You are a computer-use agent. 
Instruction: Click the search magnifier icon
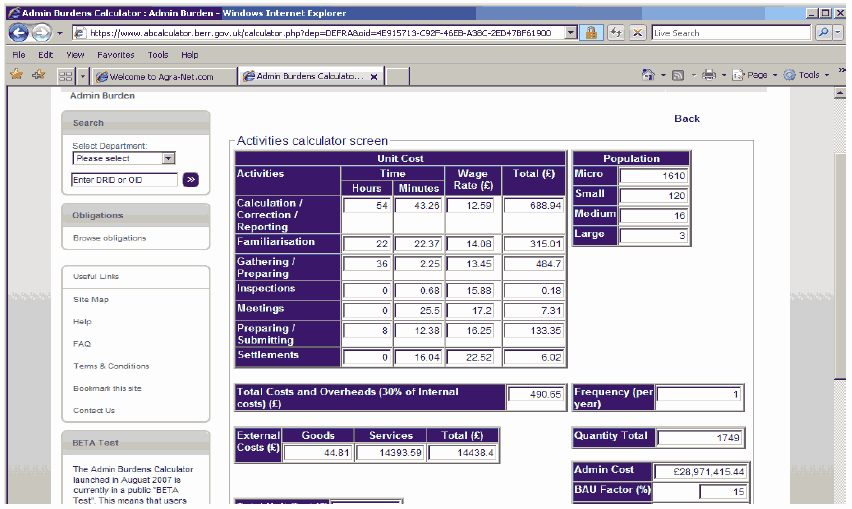pyautogui.click(x=824, y=33)
